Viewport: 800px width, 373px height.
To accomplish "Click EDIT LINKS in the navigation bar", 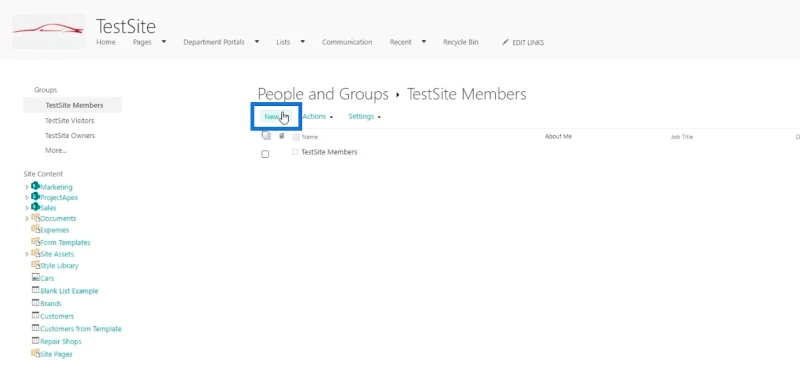I will pos(528,43).
